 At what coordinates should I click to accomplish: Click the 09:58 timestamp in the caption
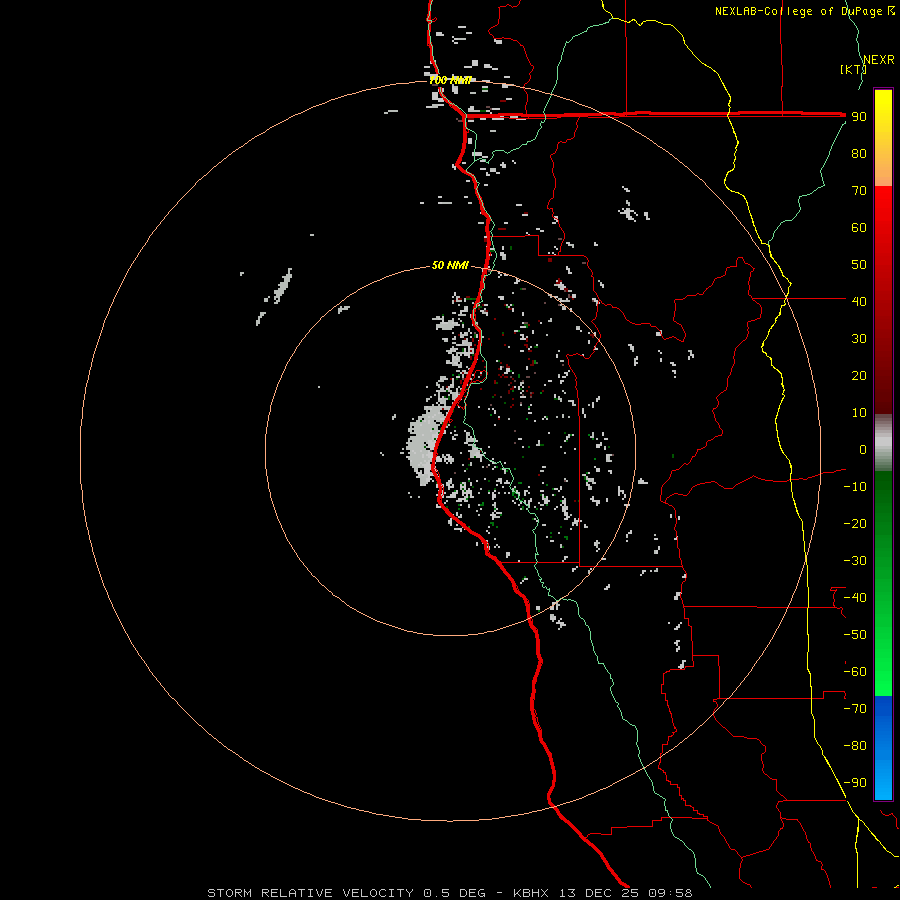[671, 893]
